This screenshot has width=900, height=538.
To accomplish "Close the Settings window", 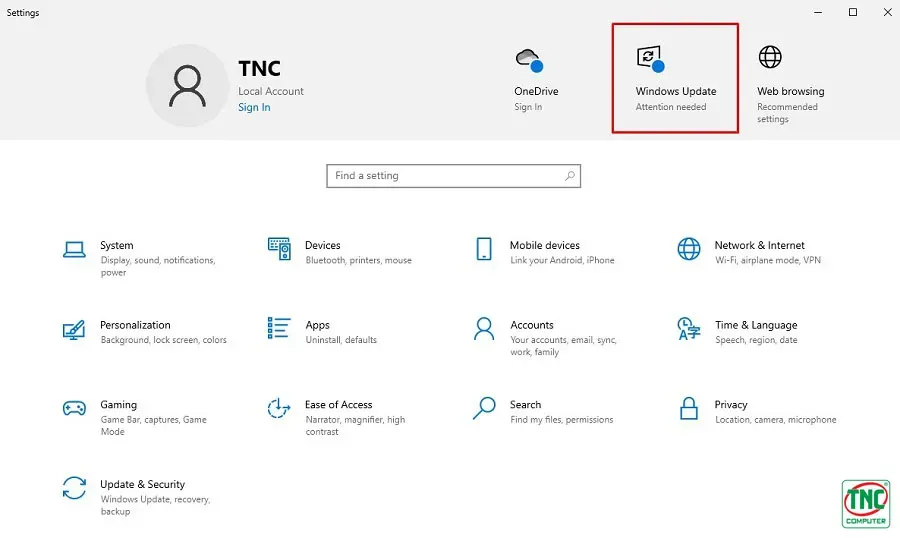I will click(x=887, y=12).
